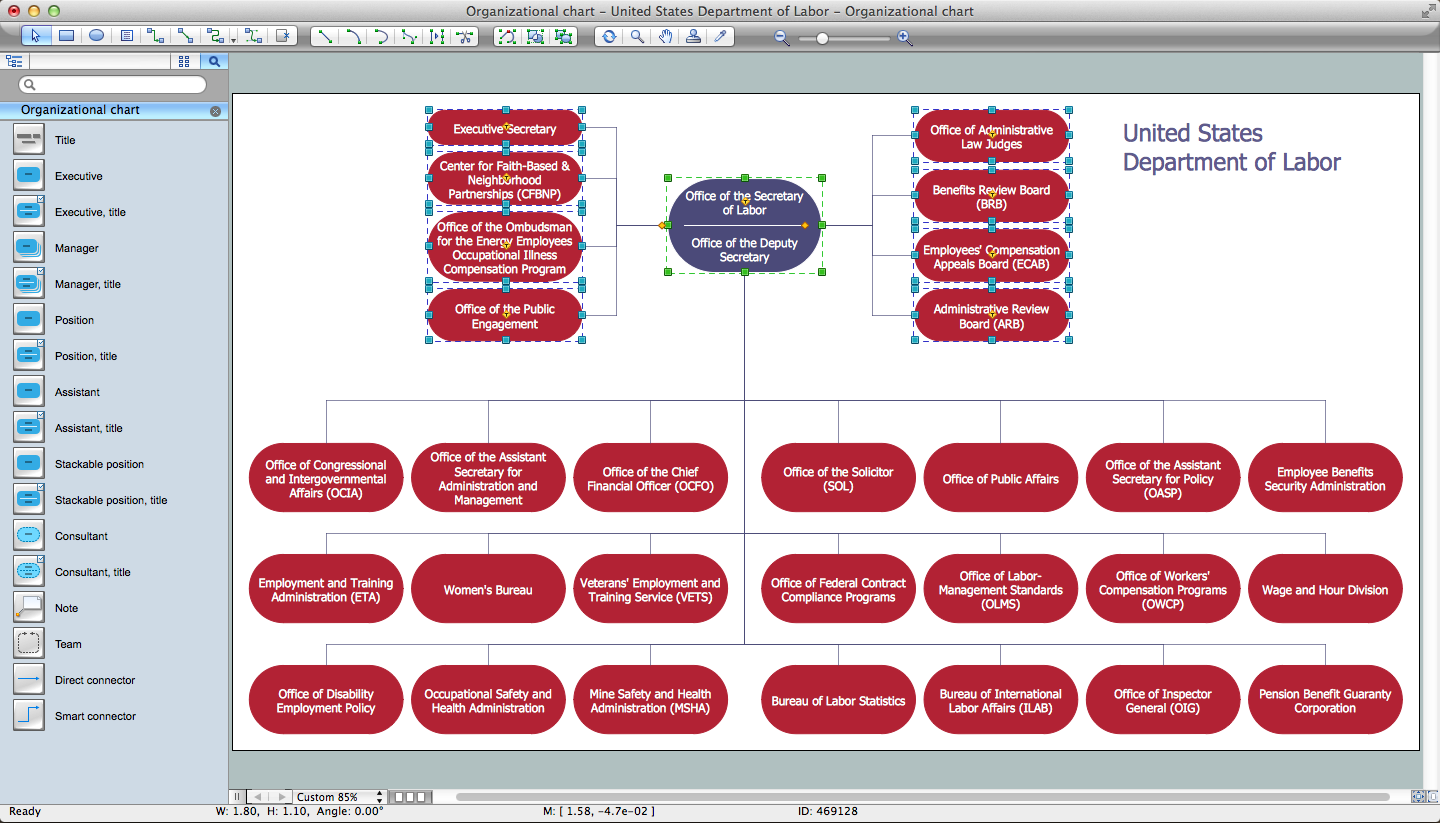Image resolution: width=1440 pixels, height=823 pixels.
Task: Select Administrative Review Board (ARB) box
Action: coord(991,315)
